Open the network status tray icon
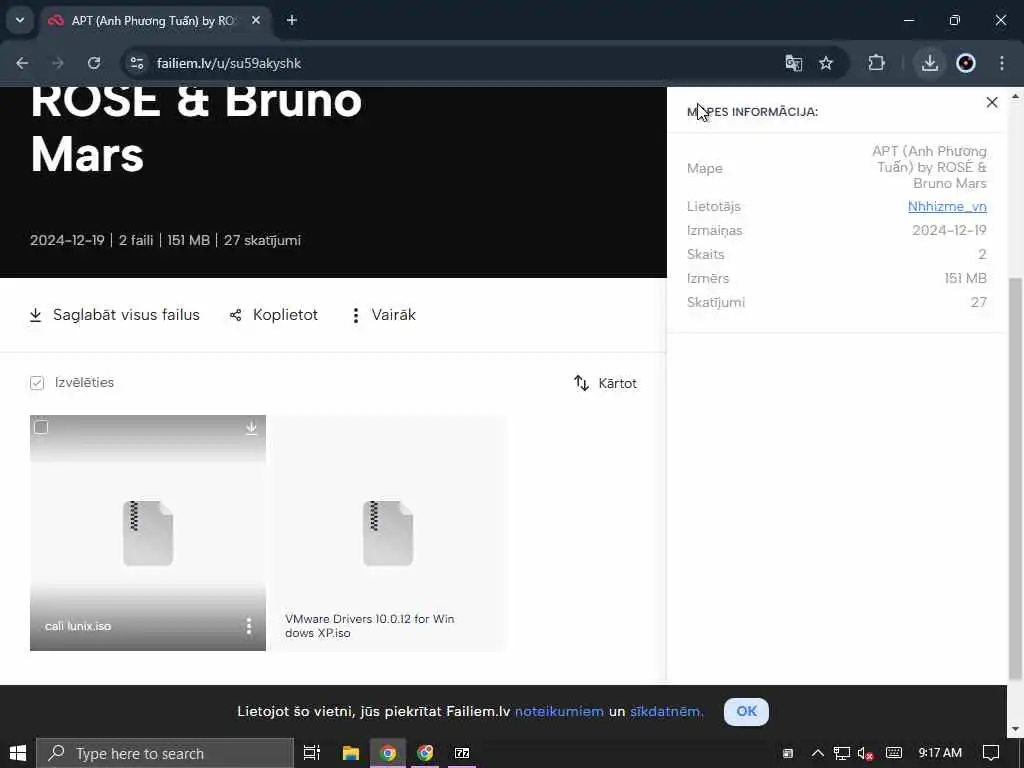The width and height of the screenshot is (1024, 768). tap(842, 753)
